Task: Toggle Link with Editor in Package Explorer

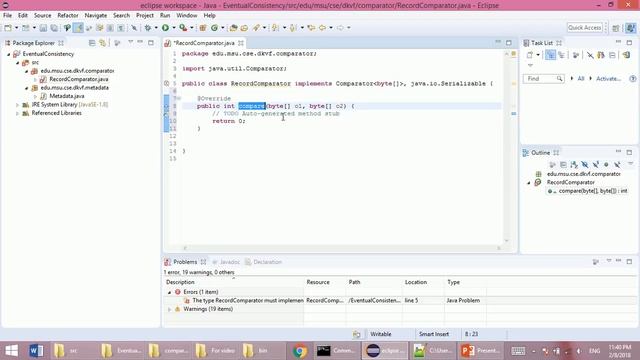Action: point(102,43)
